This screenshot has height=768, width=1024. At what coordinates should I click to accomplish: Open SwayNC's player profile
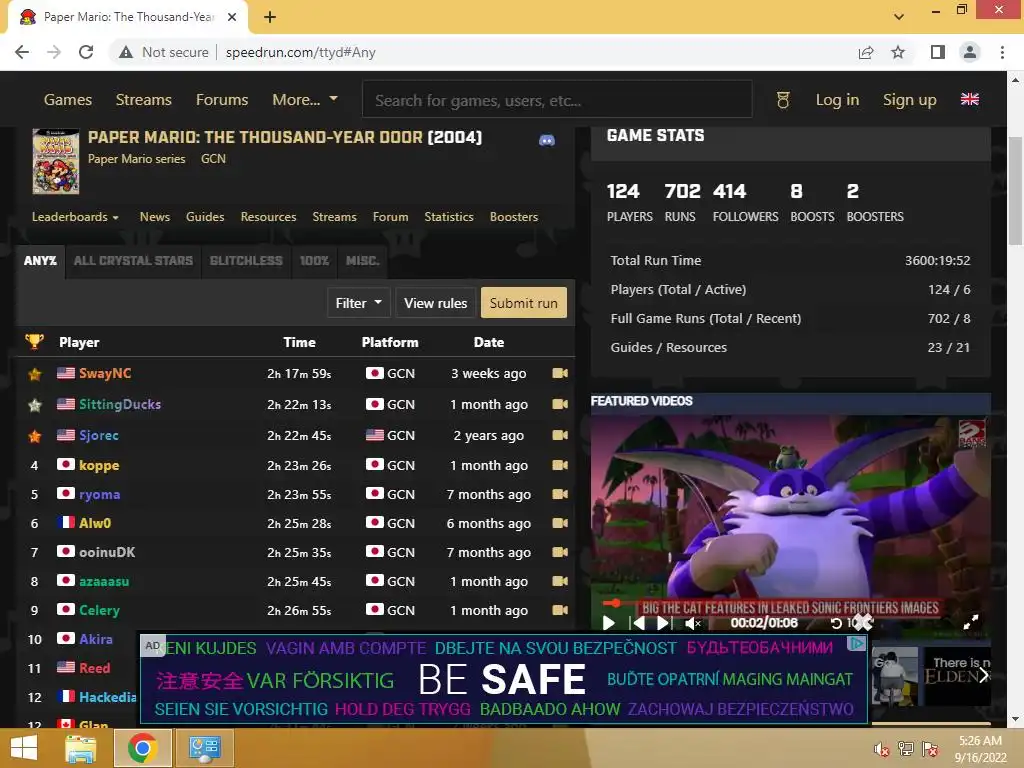105,373
